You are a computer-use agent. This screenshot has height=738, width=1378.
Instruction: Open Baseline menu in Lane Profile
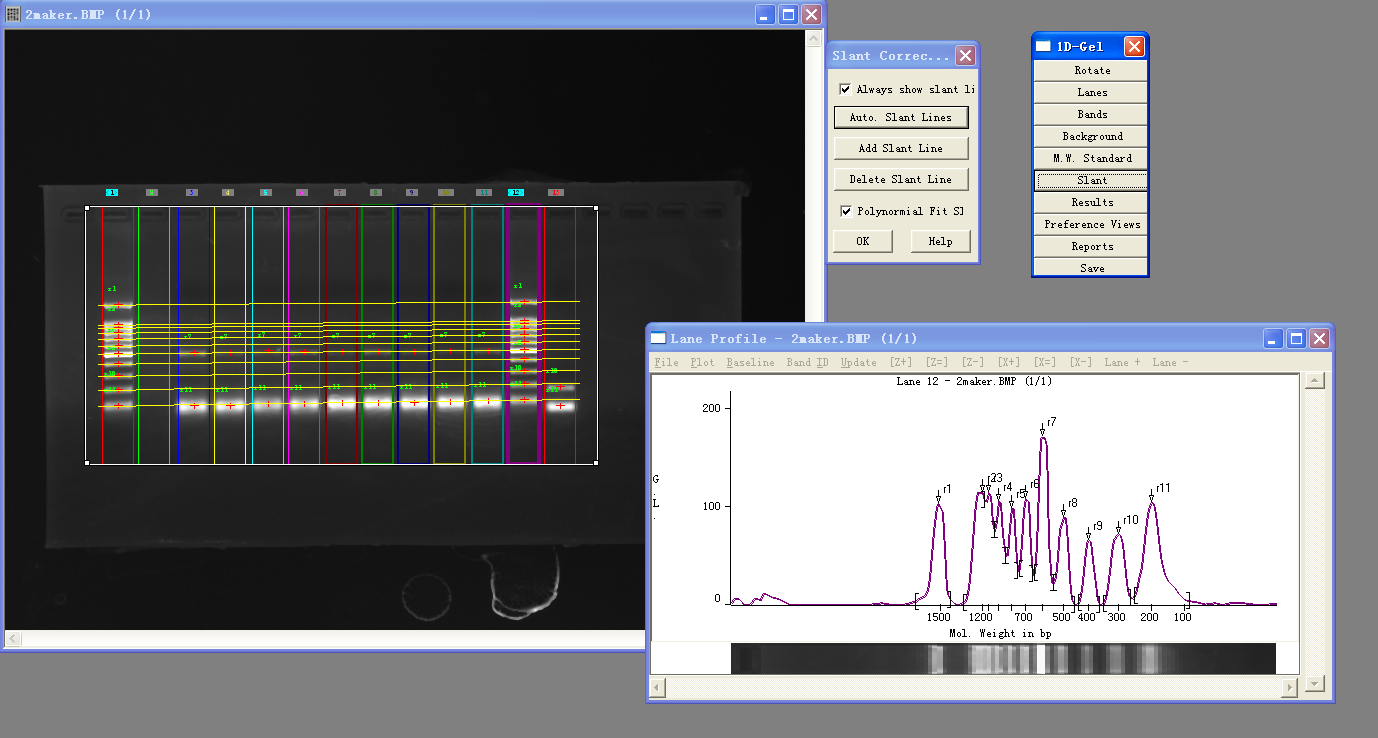(x=750, y=362)
